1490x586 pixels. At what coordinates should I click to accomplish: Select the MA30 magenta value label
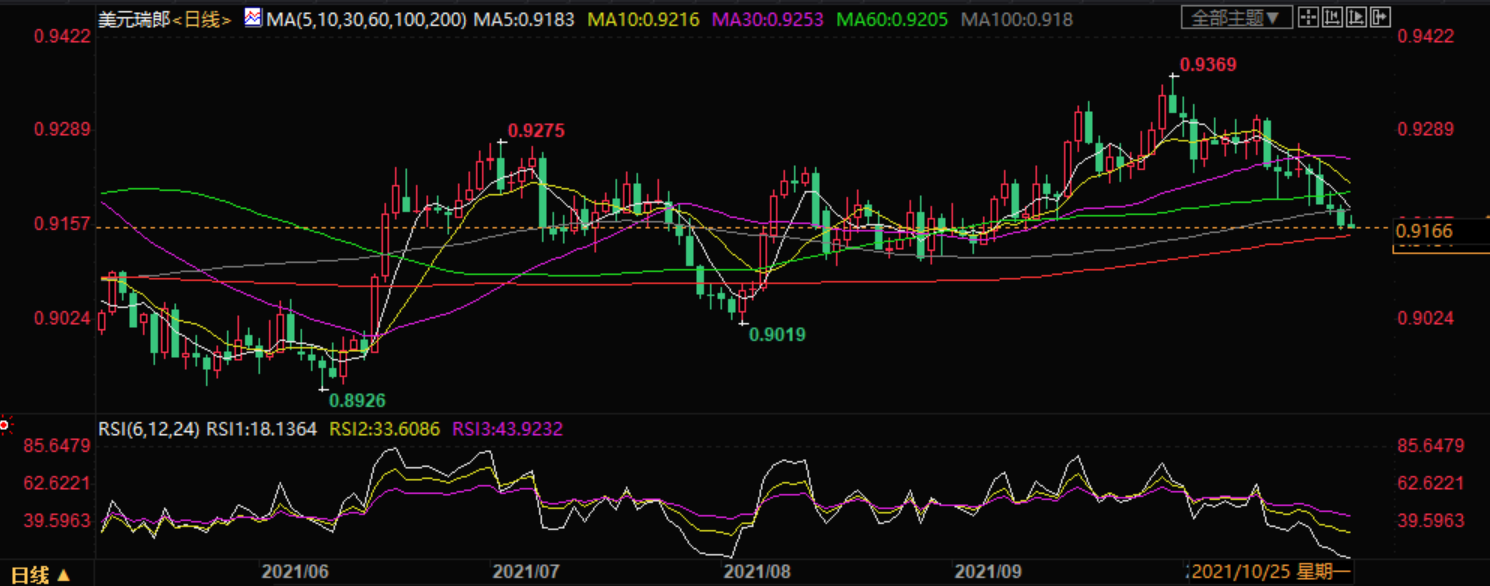pyautogui.click(x=770, y=18)
